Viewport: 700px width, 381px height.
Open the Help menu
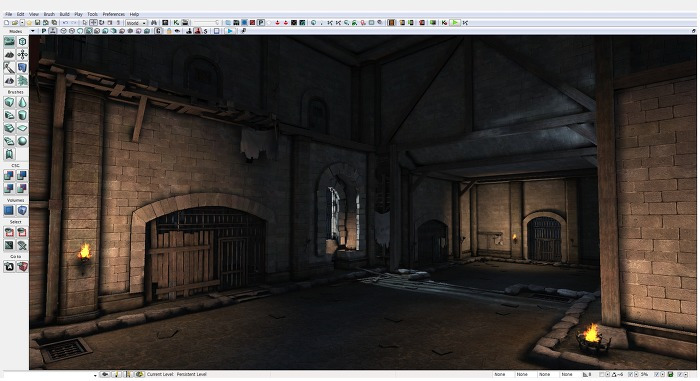tap(134, 14)
